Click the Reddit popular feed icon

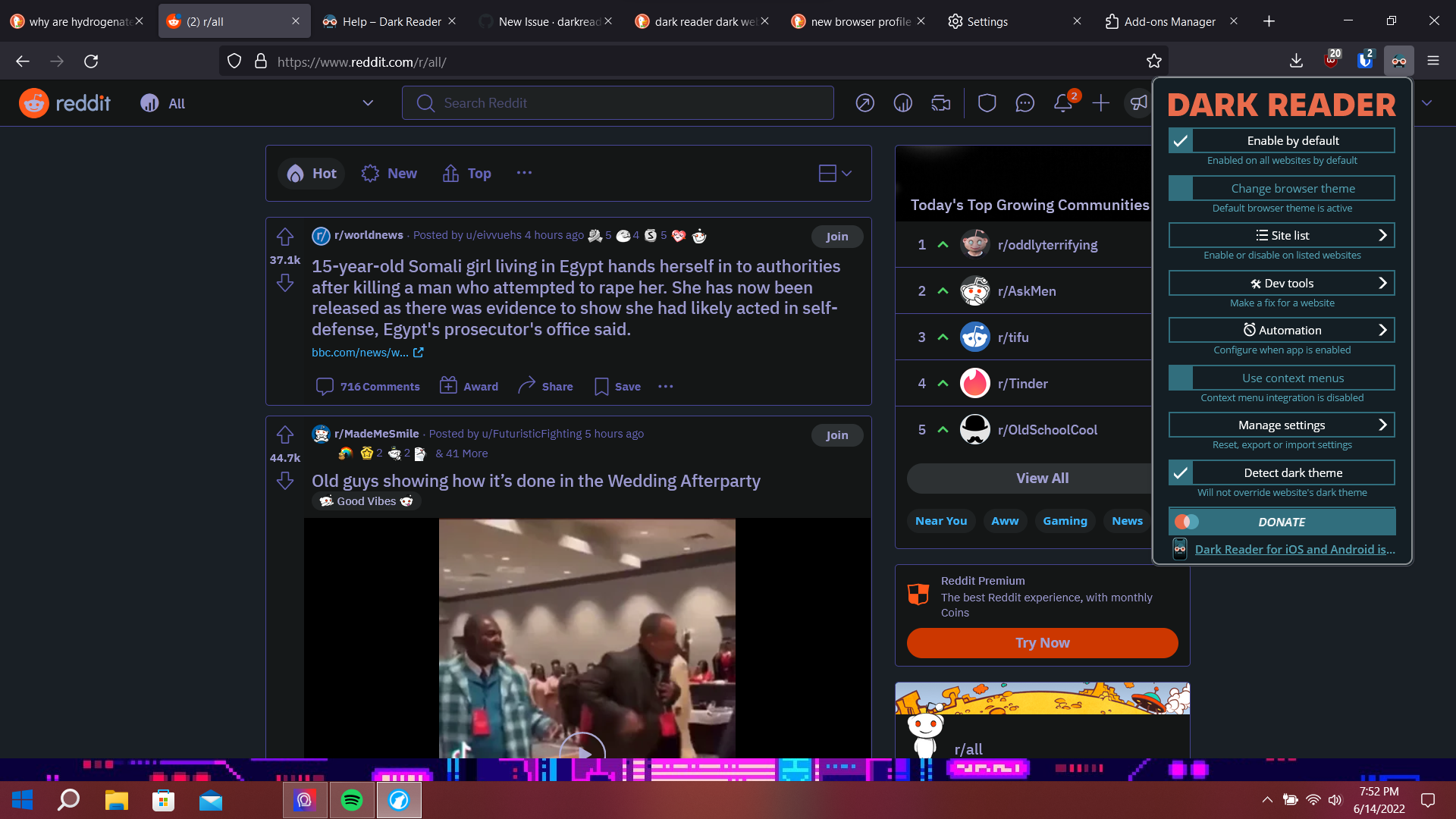tap(864, 103)
